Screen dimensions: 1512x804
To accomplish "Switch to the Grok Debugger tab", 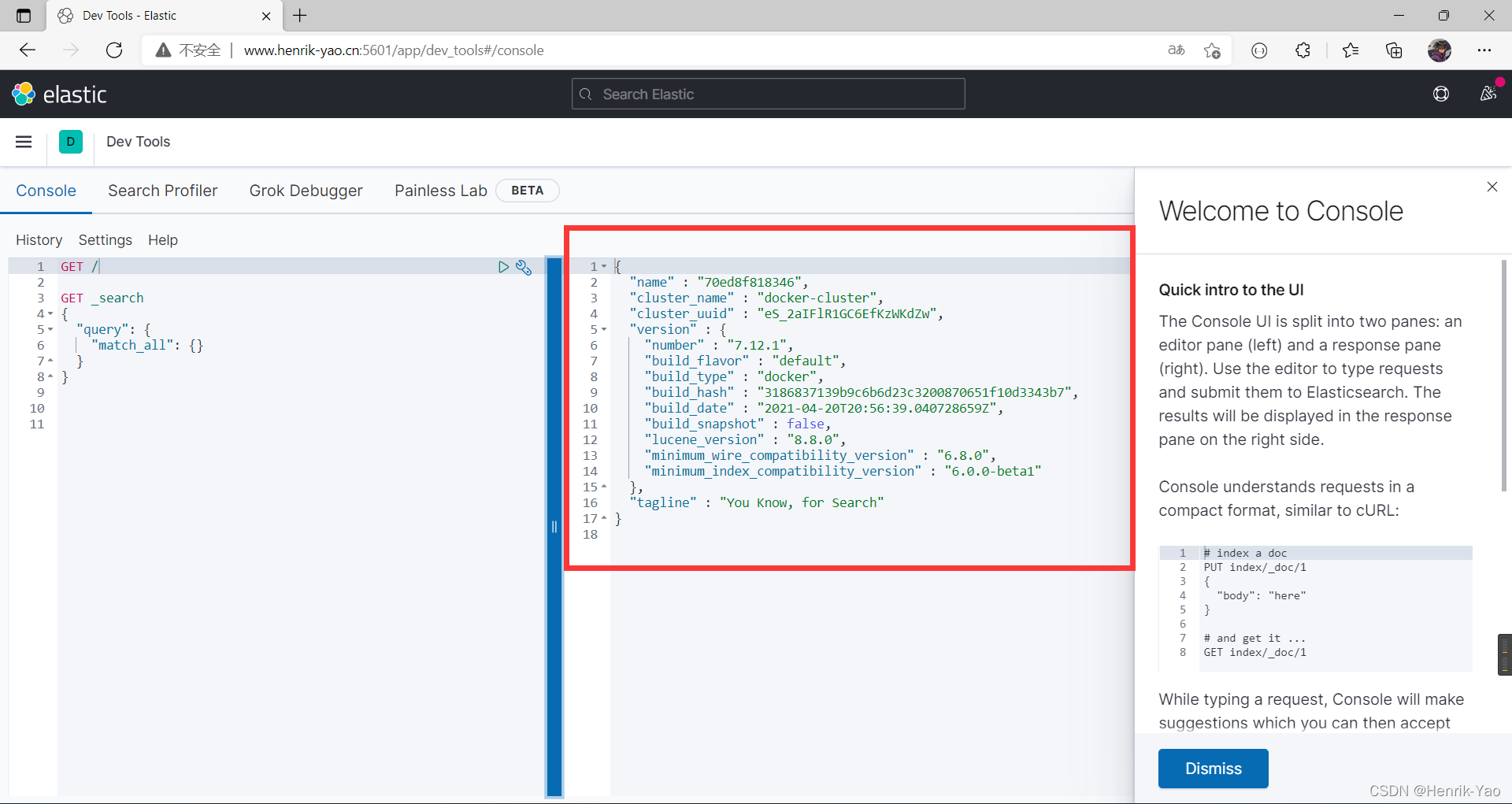I will (x=306, y=191).
